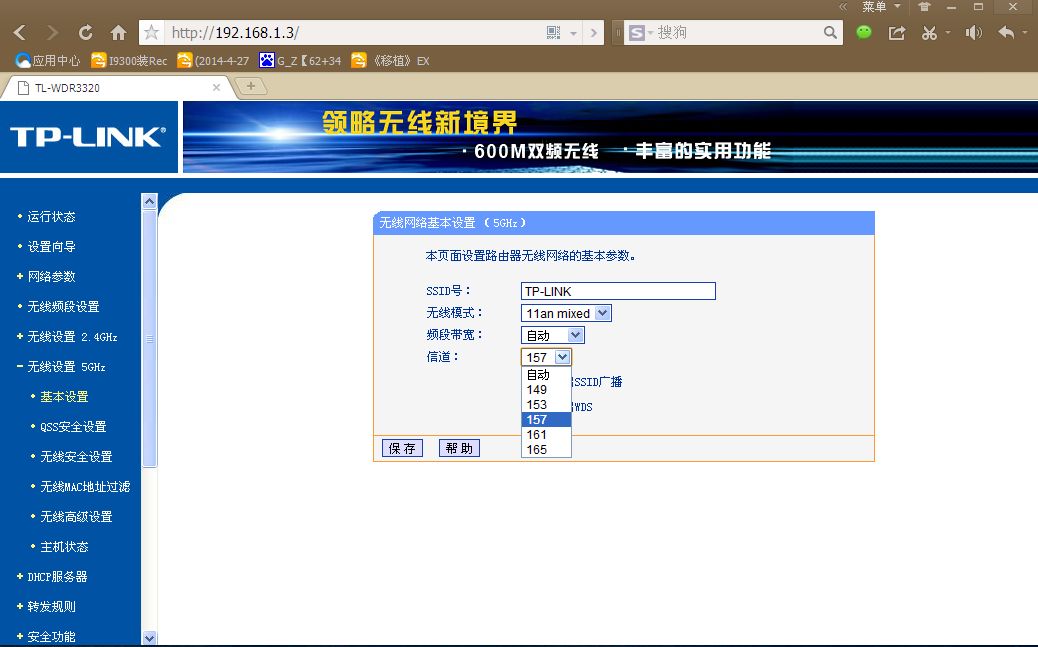Open the WeChat icon in the browser toolbar
Image resolution: width=1038 pixels, height=647 pixels.
coord(862,32)
